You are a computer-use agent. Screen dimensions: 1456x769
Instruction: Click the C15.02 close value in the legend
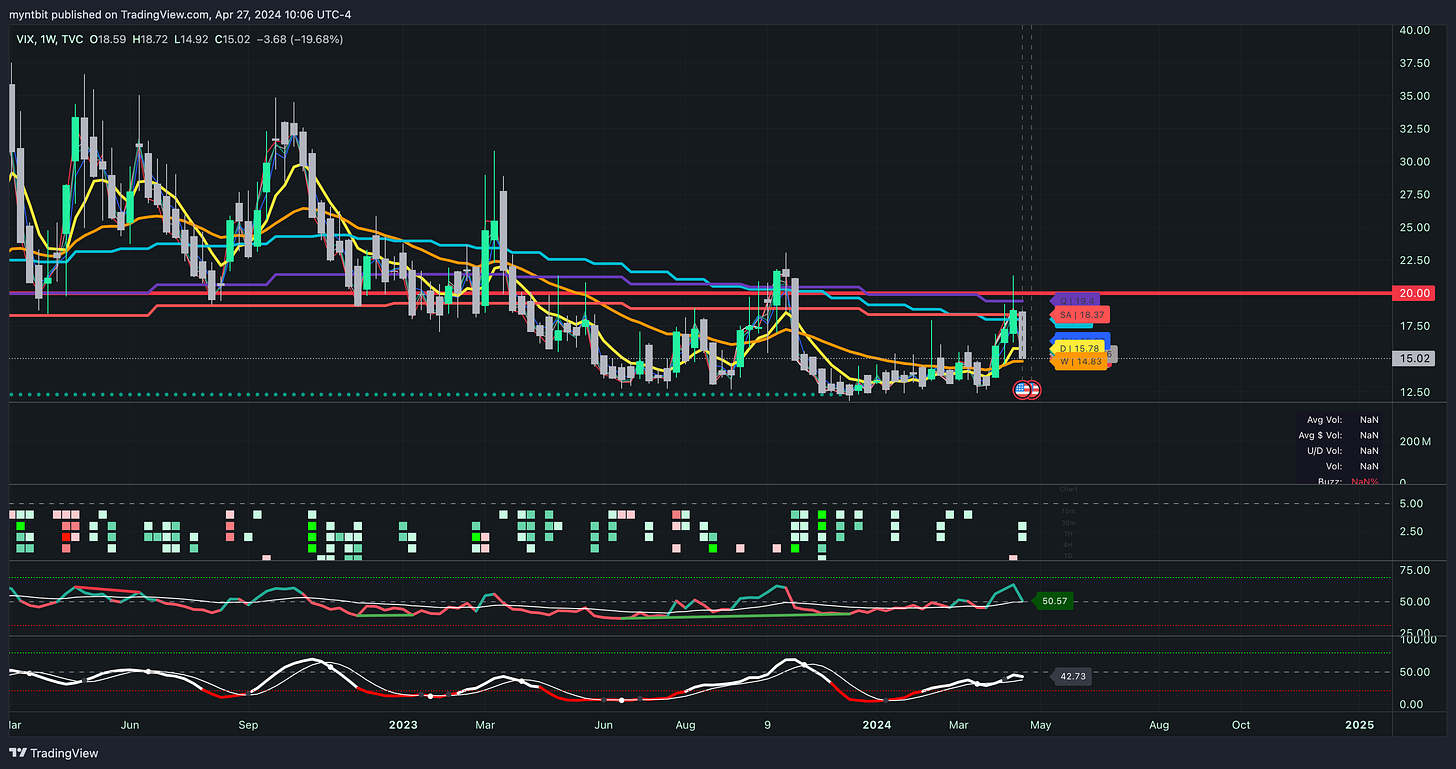[230, 39]
